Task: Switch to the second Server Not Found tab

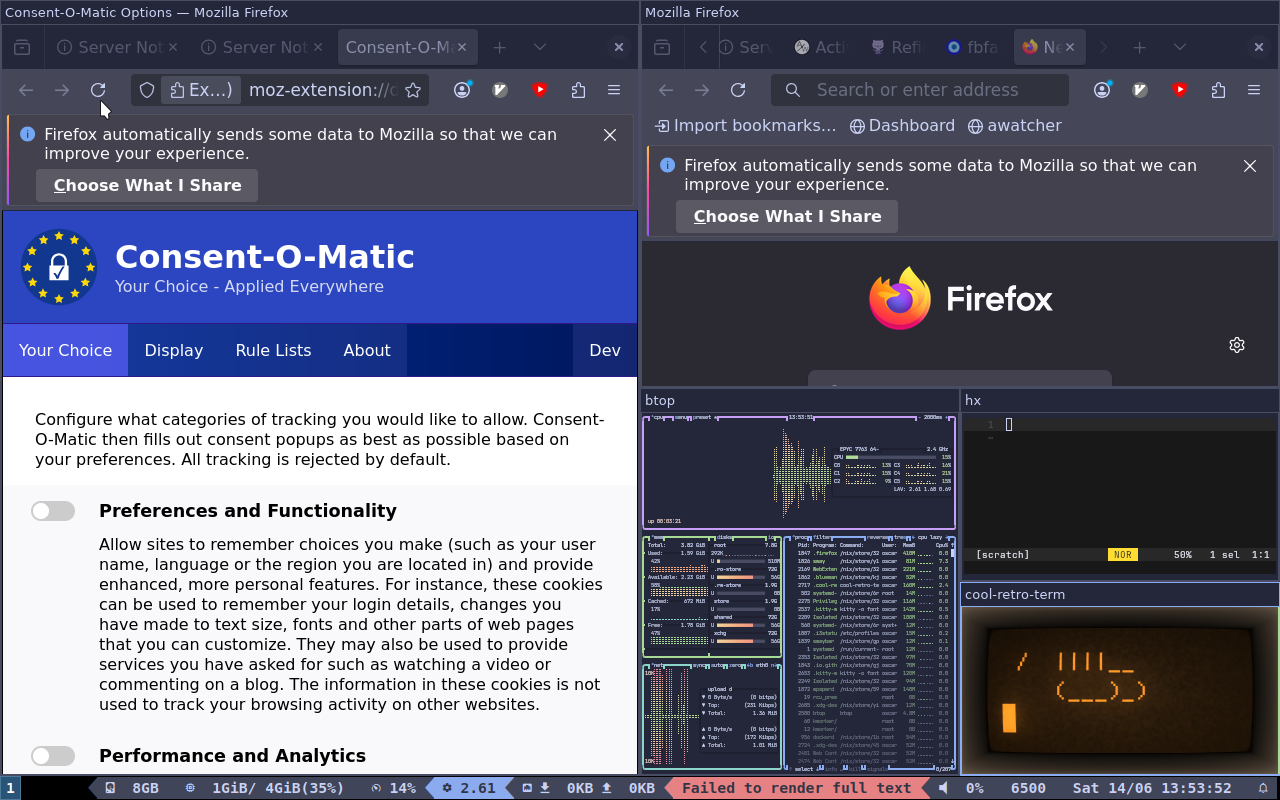Action: tap(260, 47)
